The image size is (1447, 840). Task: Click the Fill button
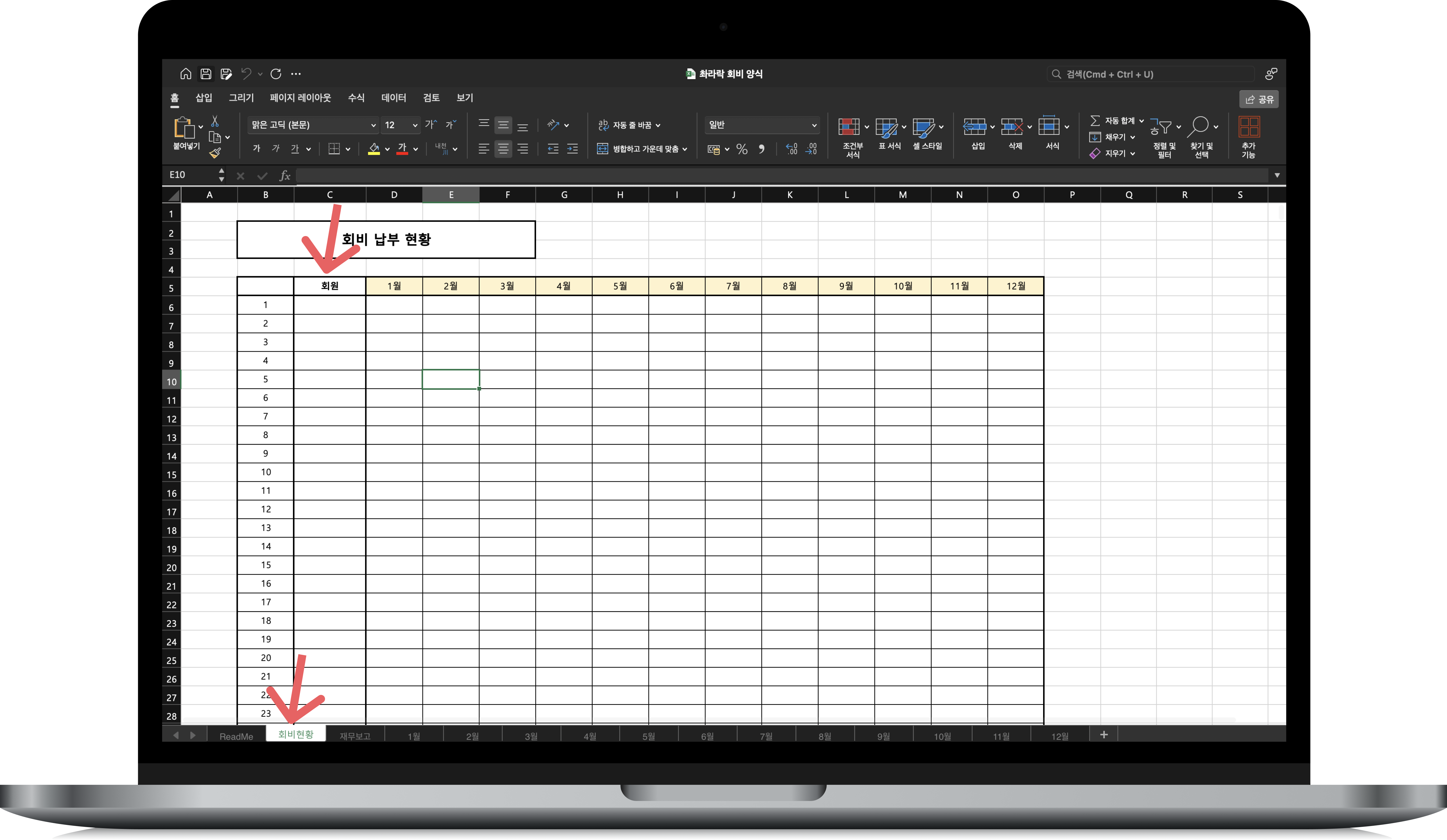coord(1112,137)
